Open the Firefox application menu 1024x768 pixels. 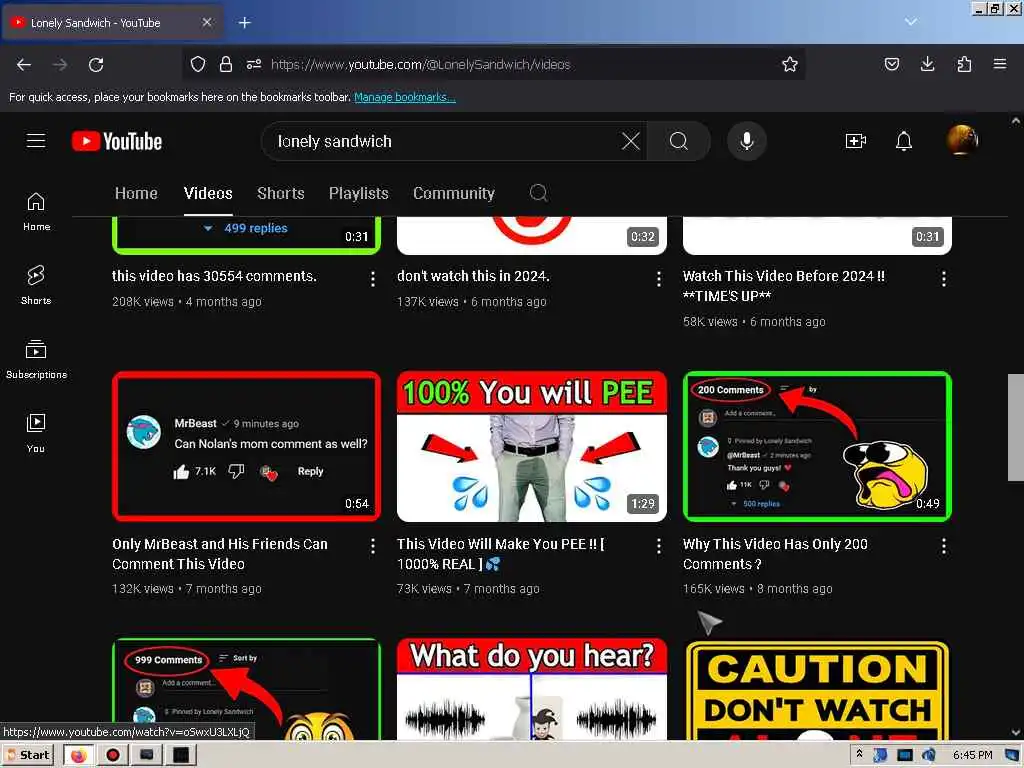click(x=1000, y=64)
